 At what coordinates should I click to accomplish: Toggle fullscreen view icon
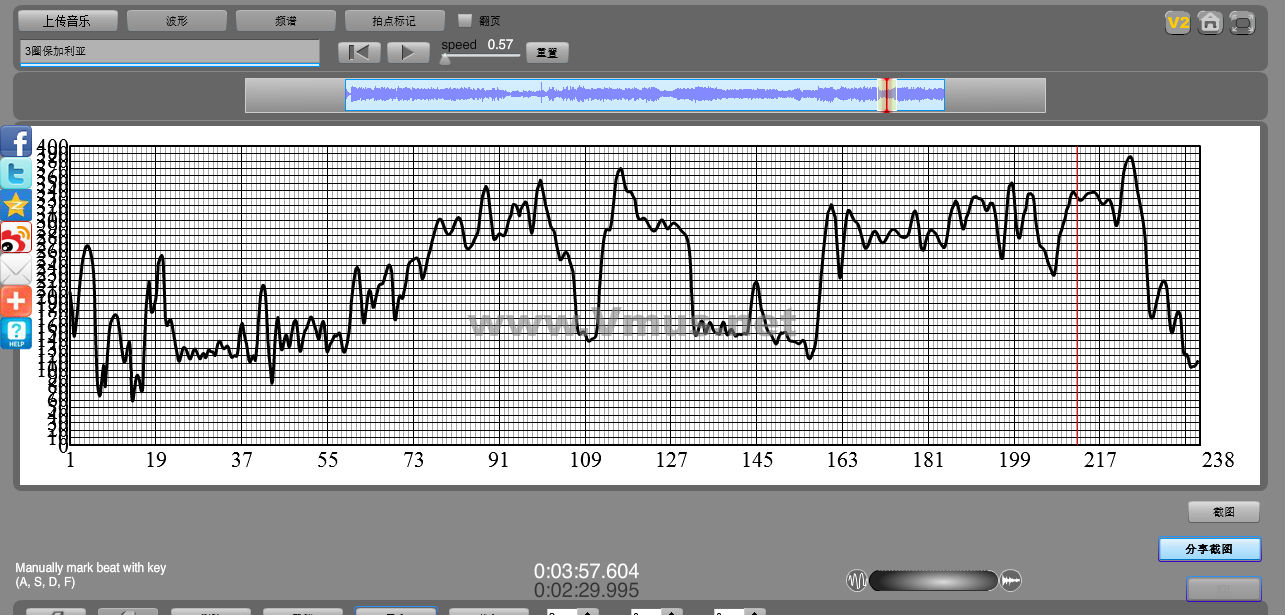click(x=1242, y=22)
